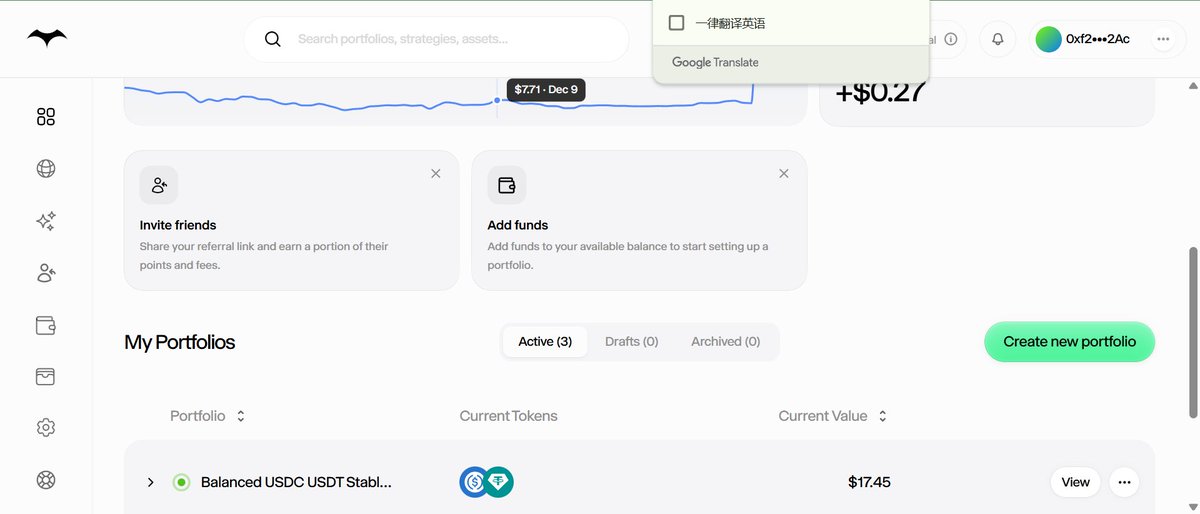Click the USDC token icon
Viewport: 1200px width, 514px height.
(x=475, y=482)
